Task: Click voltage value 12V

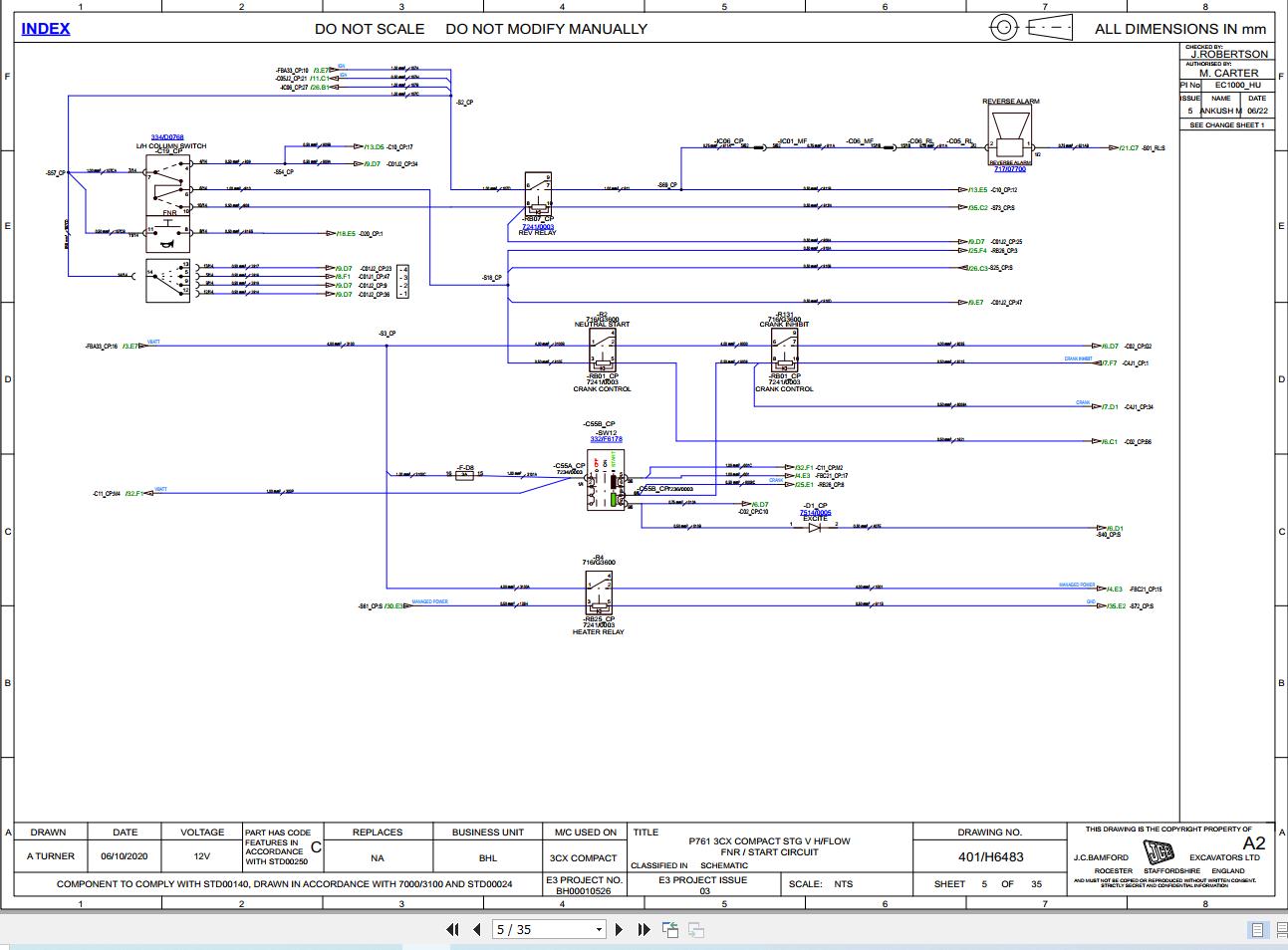Action: click(202, 856)
